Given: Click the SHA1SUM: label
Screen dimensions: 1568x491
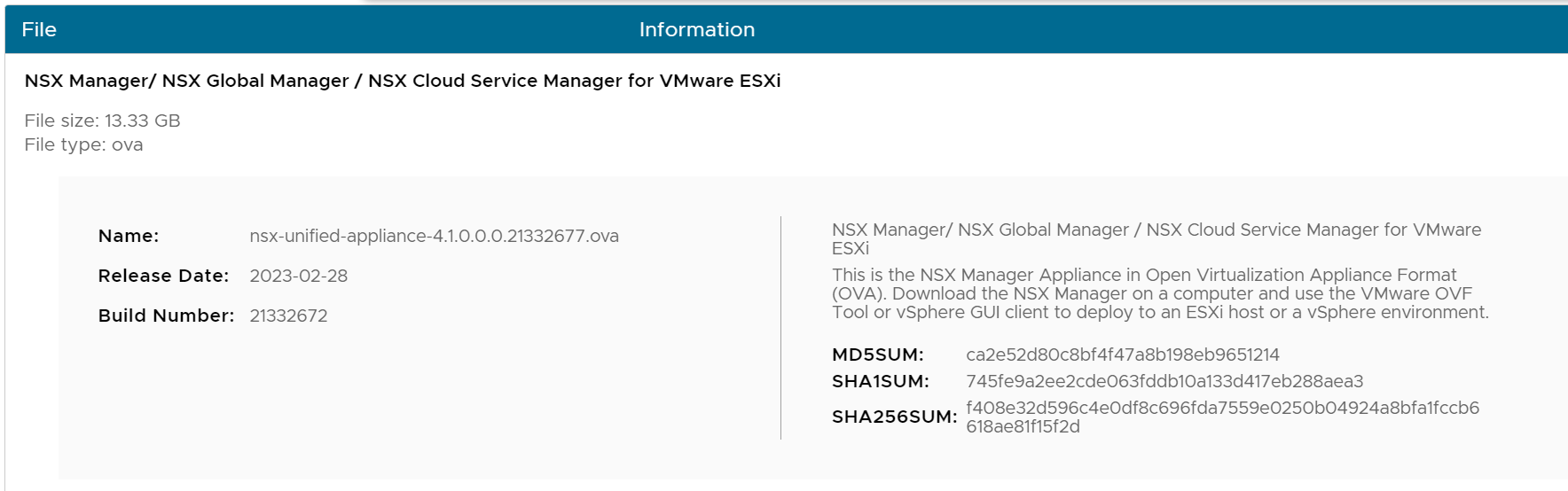Looking at the screenshot, I should [x=881, y=381].
